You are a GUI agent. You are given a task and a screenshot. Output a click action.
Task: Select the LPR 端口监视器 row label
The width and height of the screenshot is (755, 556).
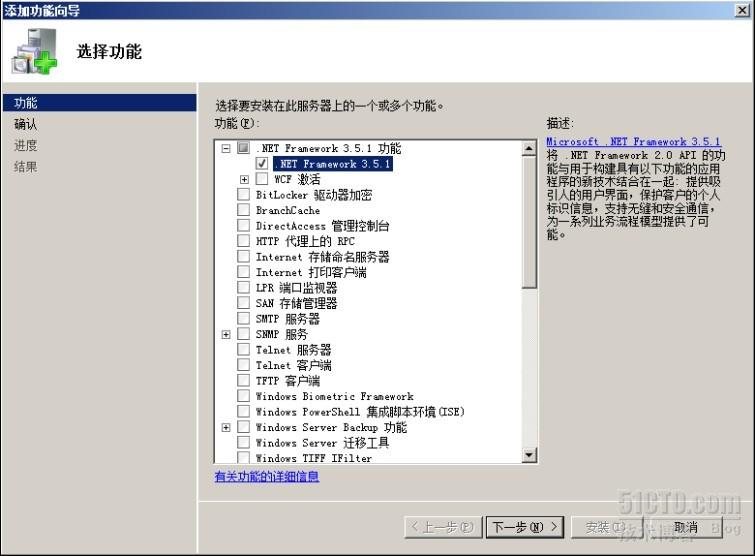(296, 287)
